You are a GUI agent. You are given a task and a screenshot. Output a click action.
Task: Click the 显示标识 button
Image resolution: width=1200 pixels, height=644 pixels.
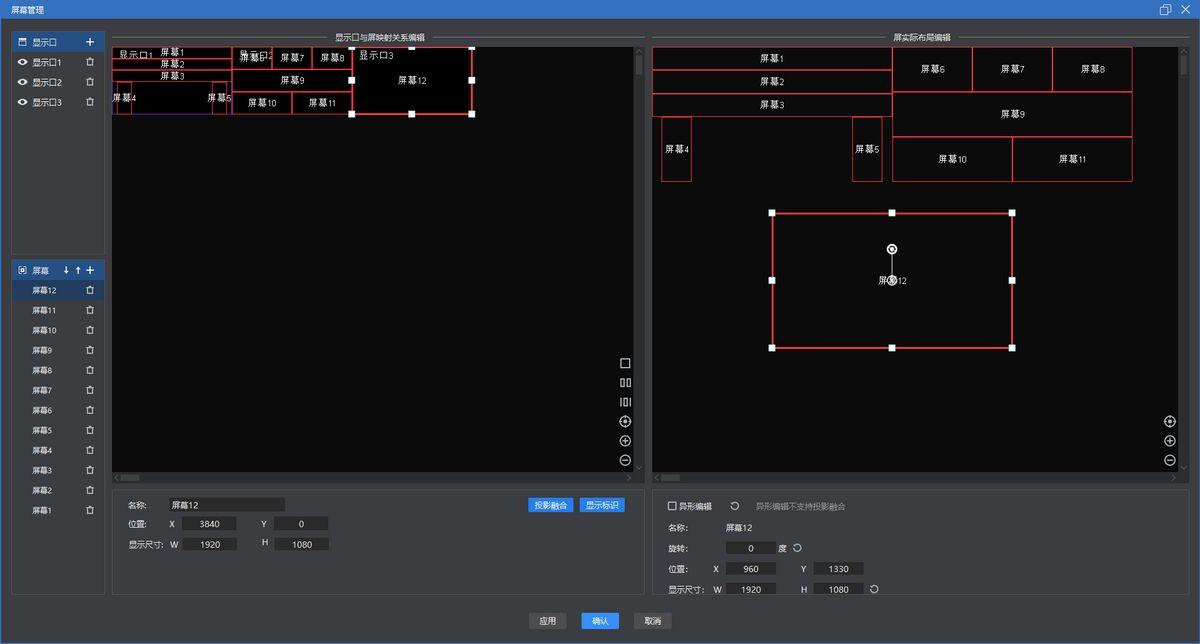pyautogui.click(x=602, y=505)
